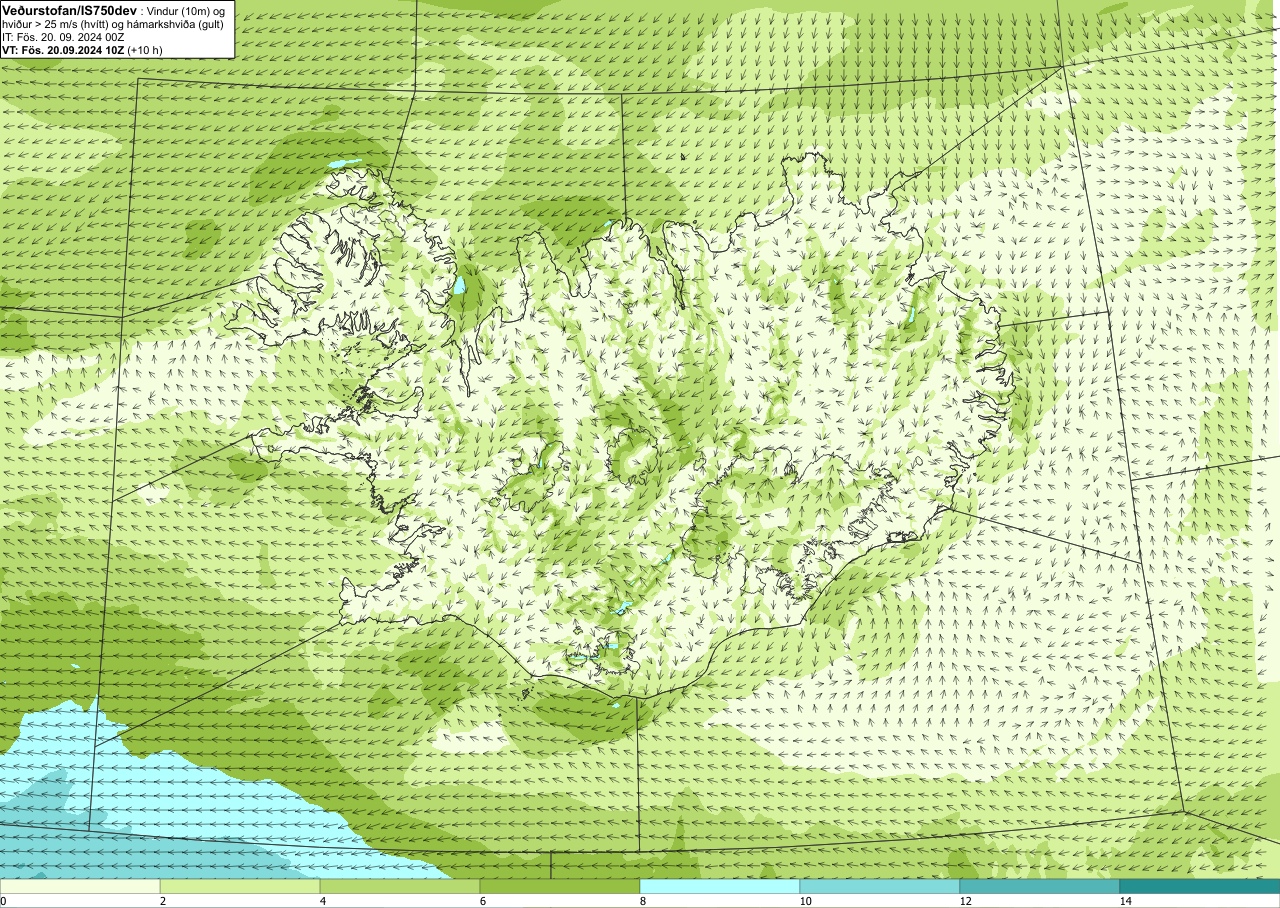The width and height of the screenshot is (1280, 908).
Task: Click the legend scale label '14'
Action: pyautogui.click(x=1126, y=901)
